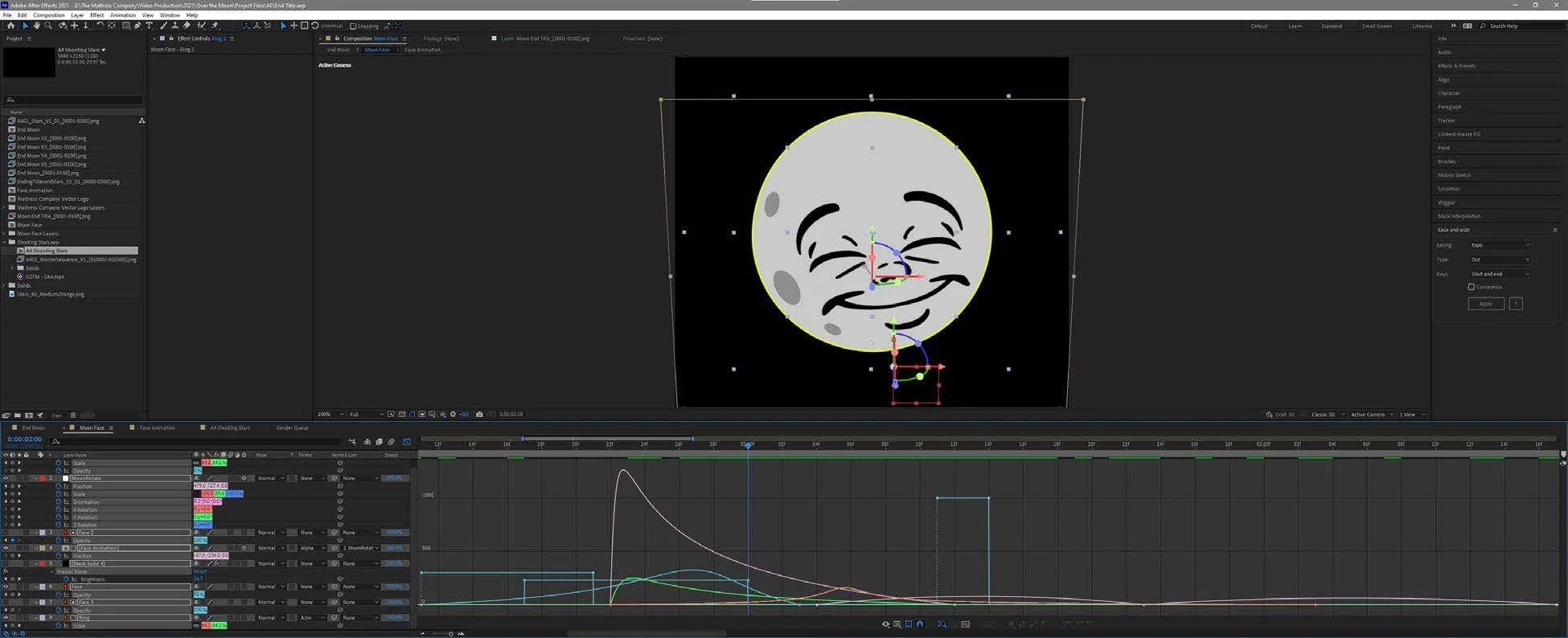
Task: Select the Puppet Pin tool
Action: click(215, 26)
